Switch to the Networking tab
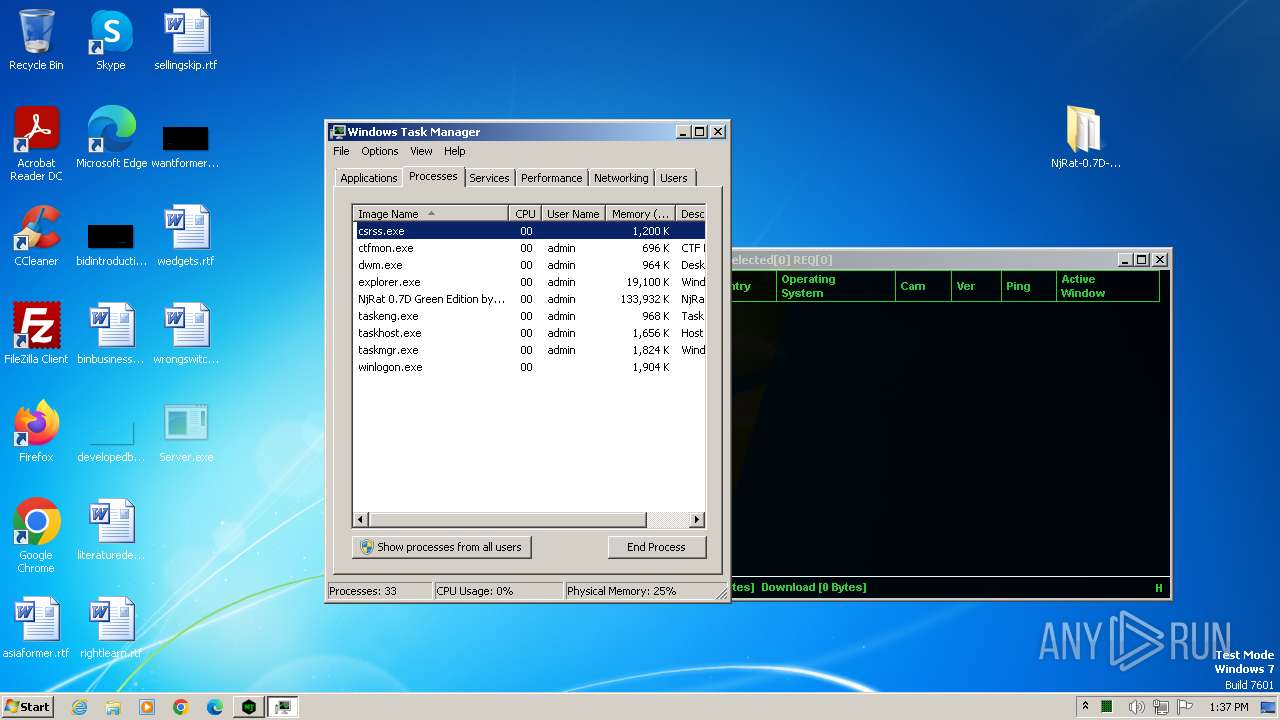 tap(621, 178)
